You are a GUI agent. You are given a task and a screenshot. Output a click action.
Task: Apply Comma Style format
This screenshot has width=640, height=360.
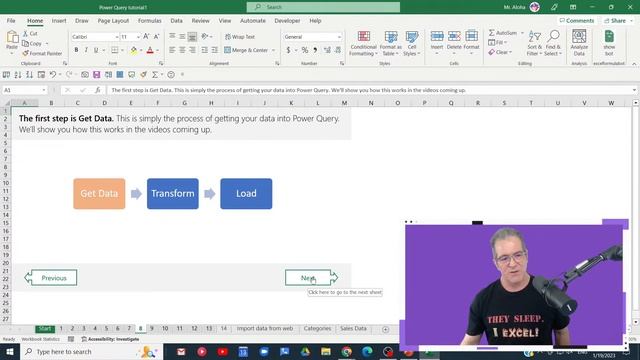point(315,50)
